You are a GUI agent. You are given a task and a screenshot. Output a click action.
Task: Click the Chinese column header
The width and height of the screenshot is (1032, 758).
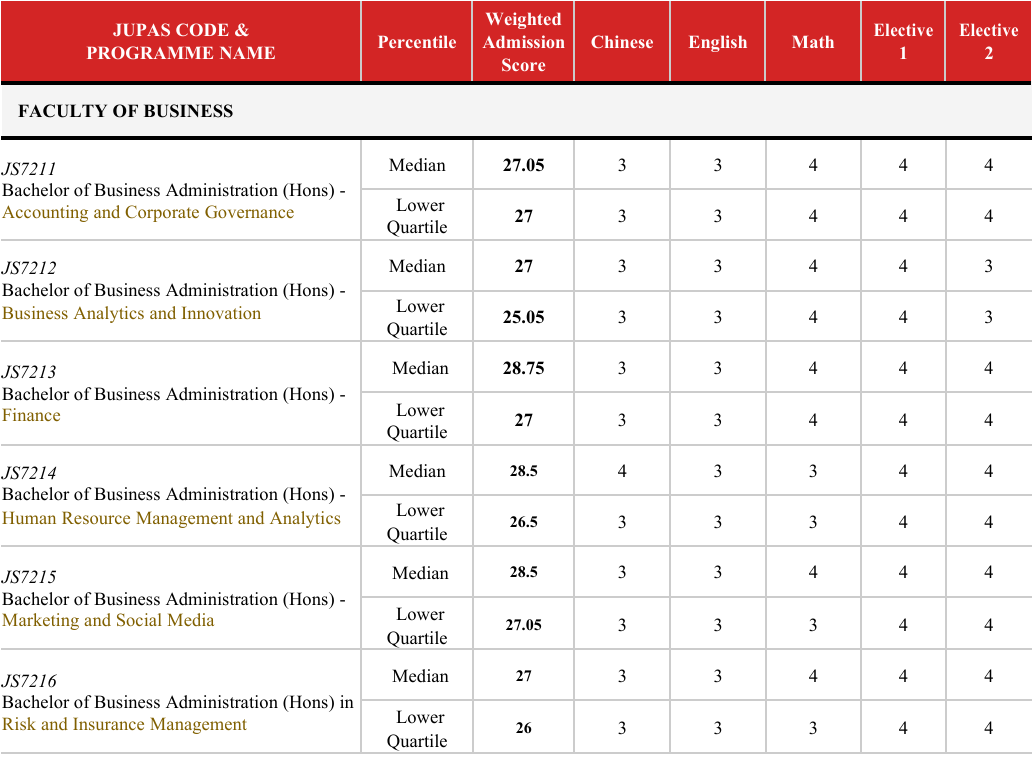[621, 42]
